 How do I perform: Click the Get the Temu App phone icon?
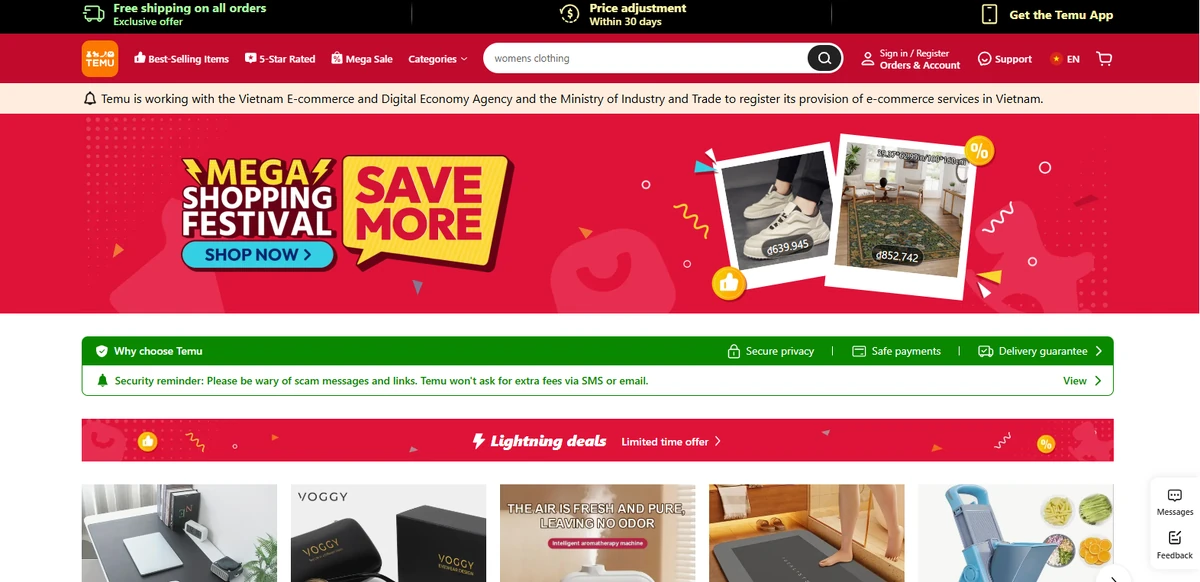(990, 14)
